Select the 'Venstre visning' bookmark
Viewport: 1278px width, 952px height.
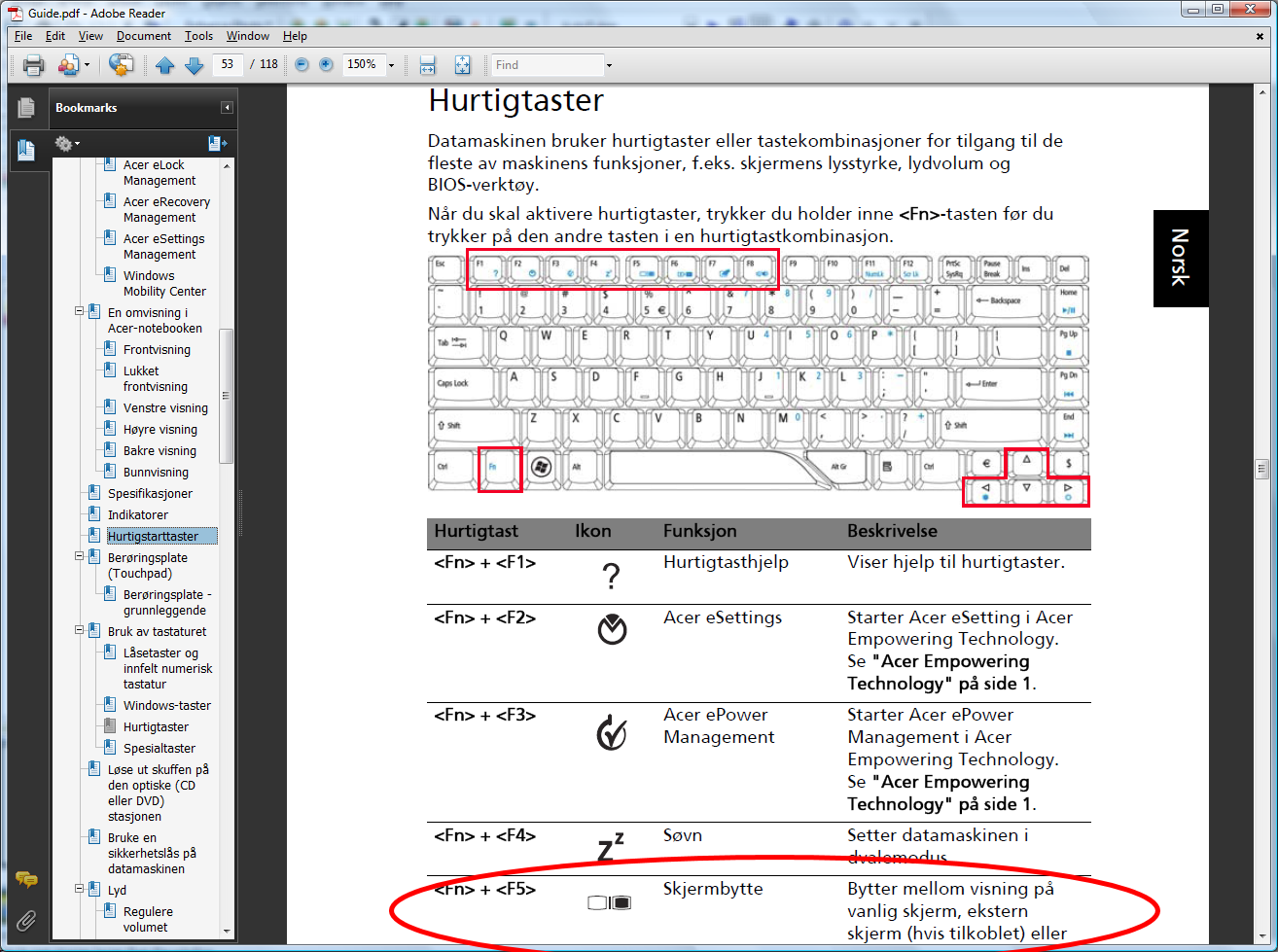tap(165, 408)
